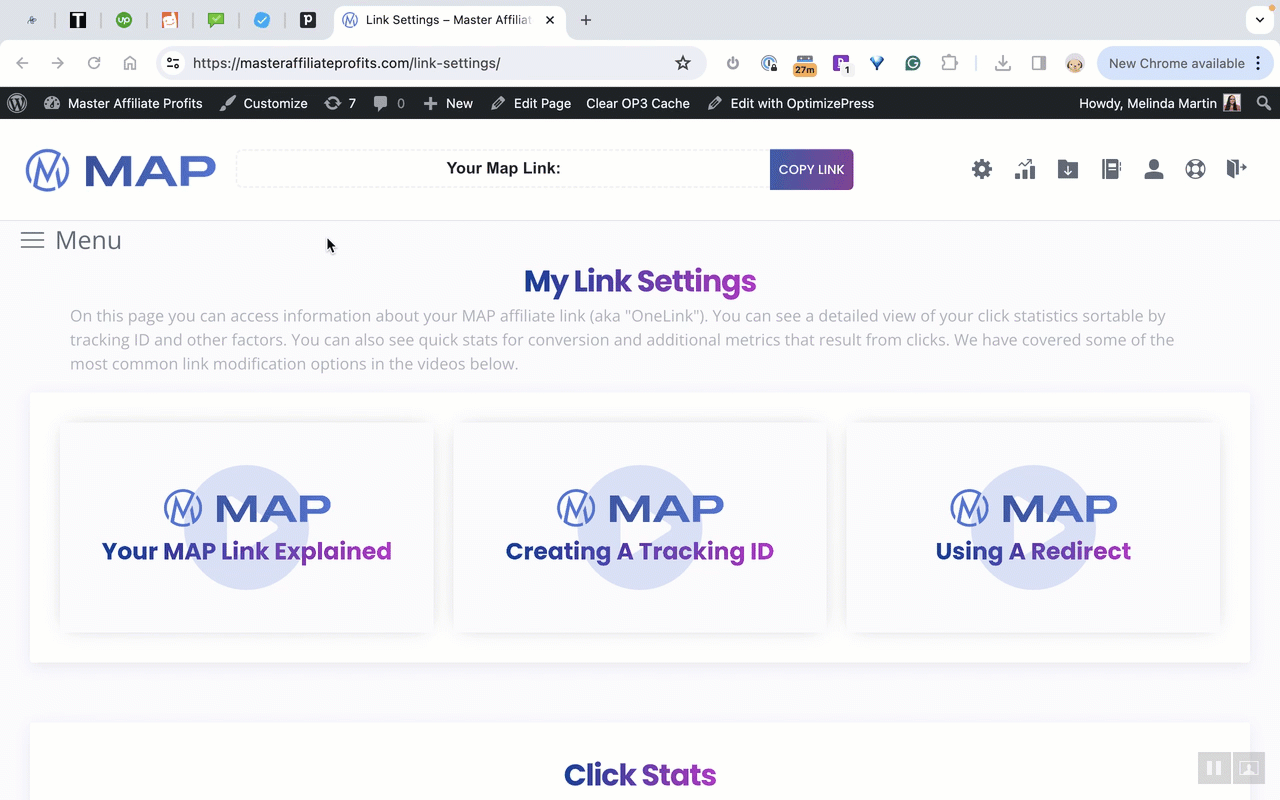Click the New Chrome available button
The height and width of the screenshot is (800, 1280).
pyautogui.click(x=1175, y=63)
